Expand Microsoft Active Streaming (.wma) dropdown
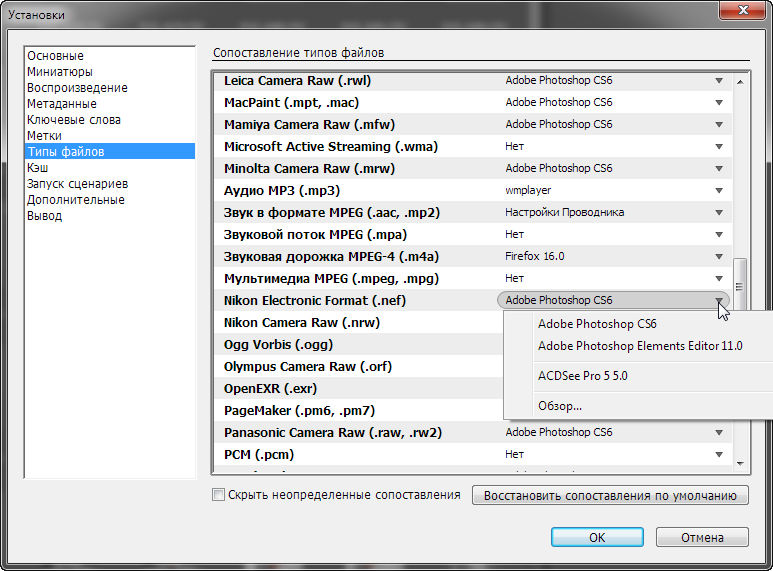This screenshot has height=571, width=773. pos(719,146)
